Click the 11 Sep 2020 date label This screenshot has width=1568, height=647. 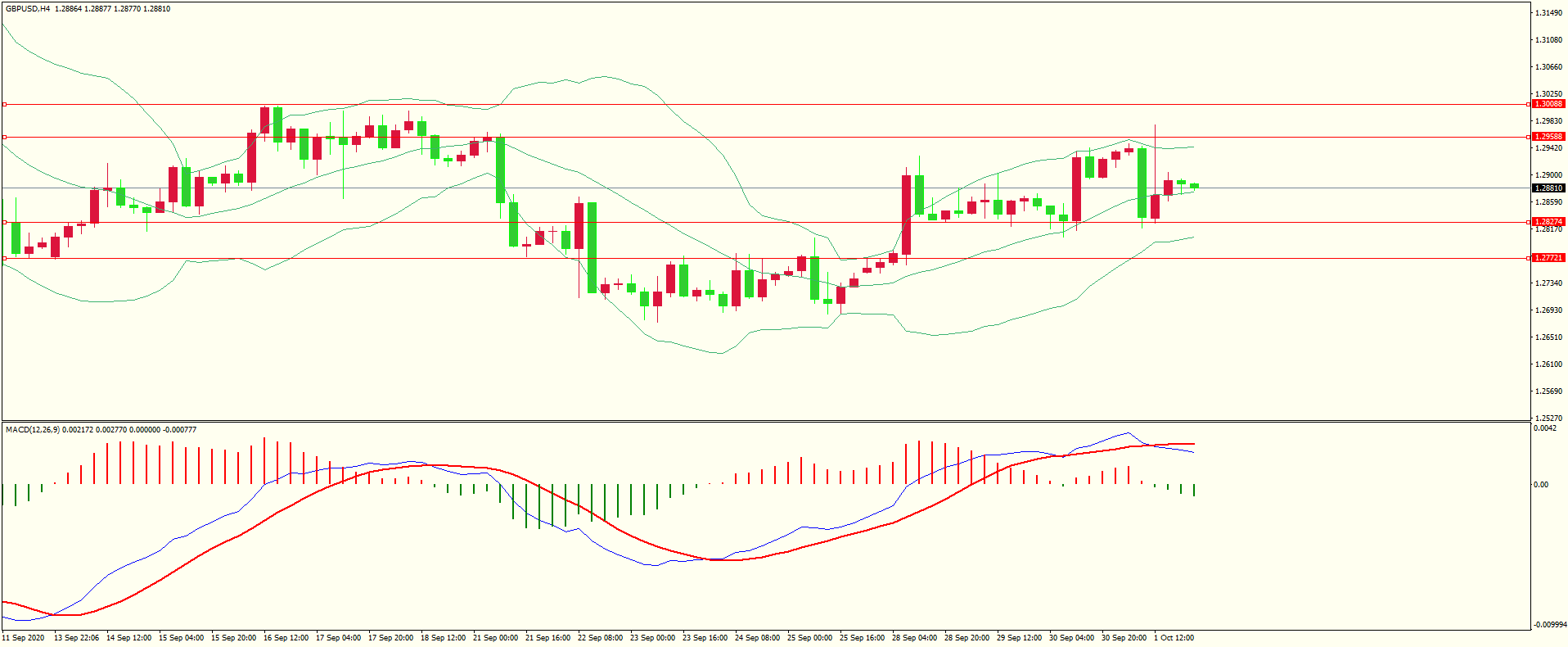click(24, 638)
